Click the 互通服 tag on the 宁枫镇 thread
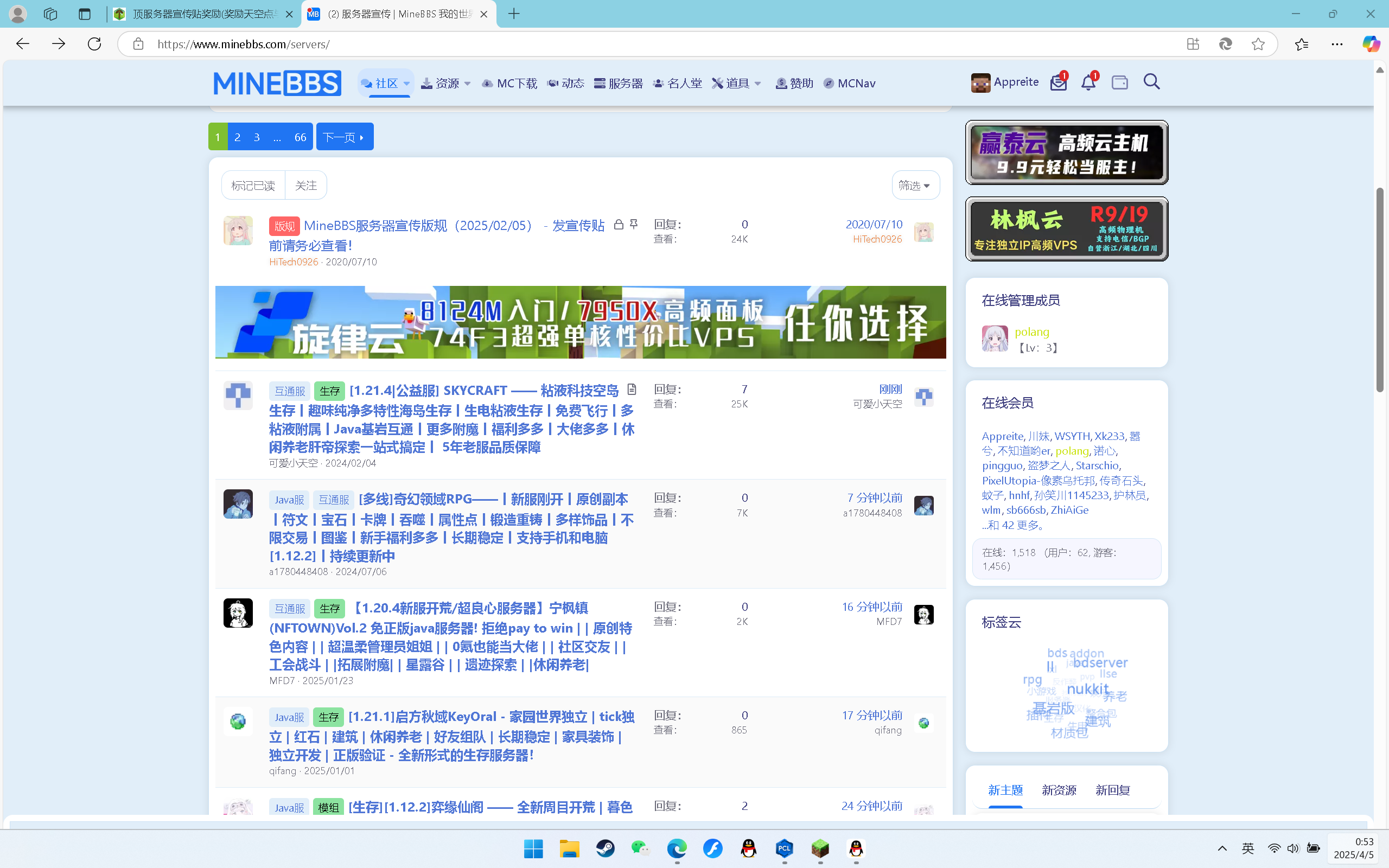This screenshot has height=868, width=1389. [290, 609]
